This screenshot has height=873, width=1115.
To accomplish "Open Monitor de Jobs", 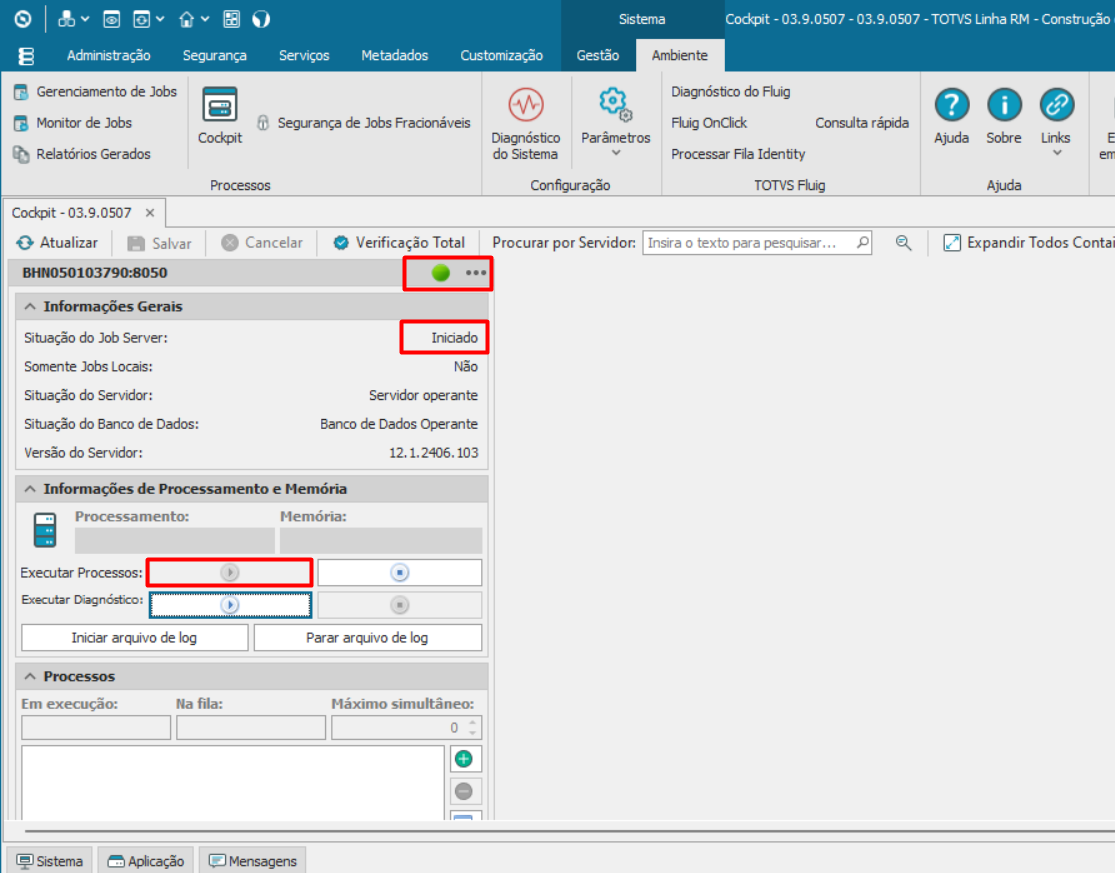I will (73, 123).
